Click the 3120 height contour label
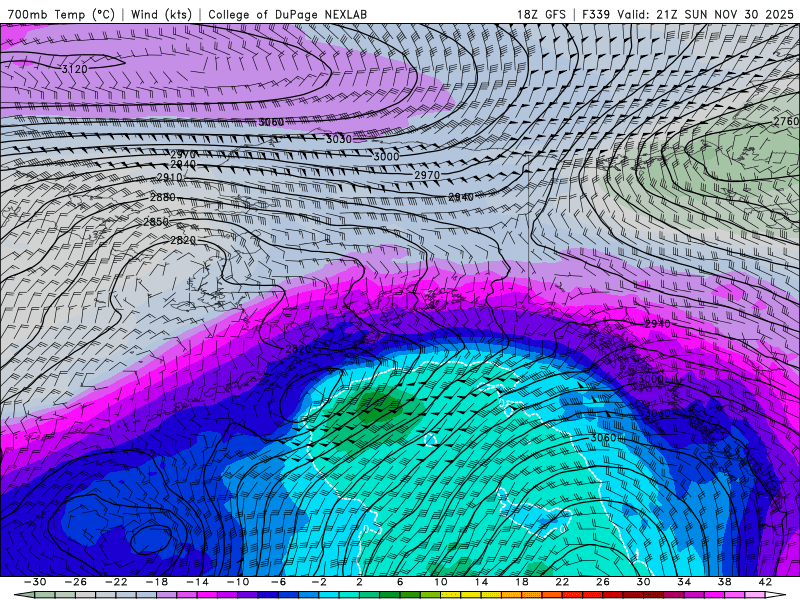Screen dimensions: 800x600 [74, 69]
